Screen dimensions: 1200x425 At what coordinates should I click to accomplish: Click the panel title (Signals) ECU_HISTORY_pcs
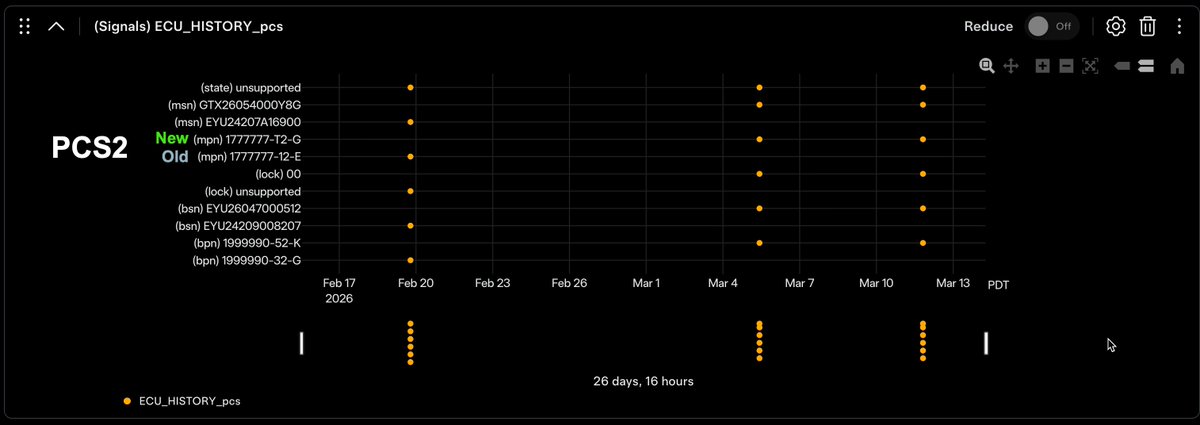[188, 27]
